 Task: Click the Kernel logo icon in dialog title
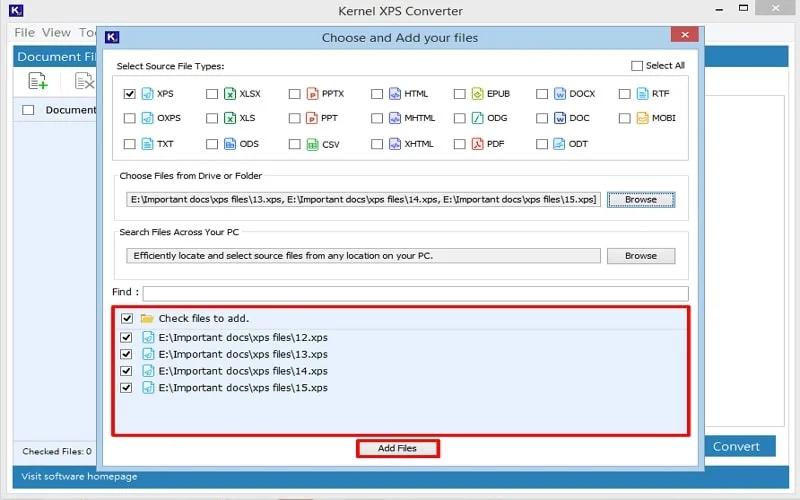pyautogui.click(x=113, y=38)
